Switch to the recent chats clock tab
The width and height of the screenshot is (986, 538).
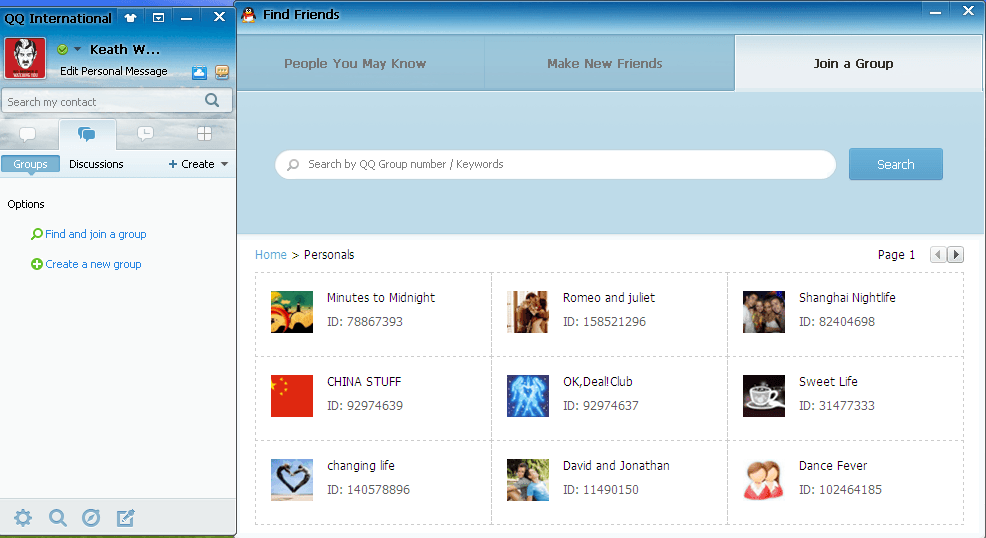click(145, 134)
